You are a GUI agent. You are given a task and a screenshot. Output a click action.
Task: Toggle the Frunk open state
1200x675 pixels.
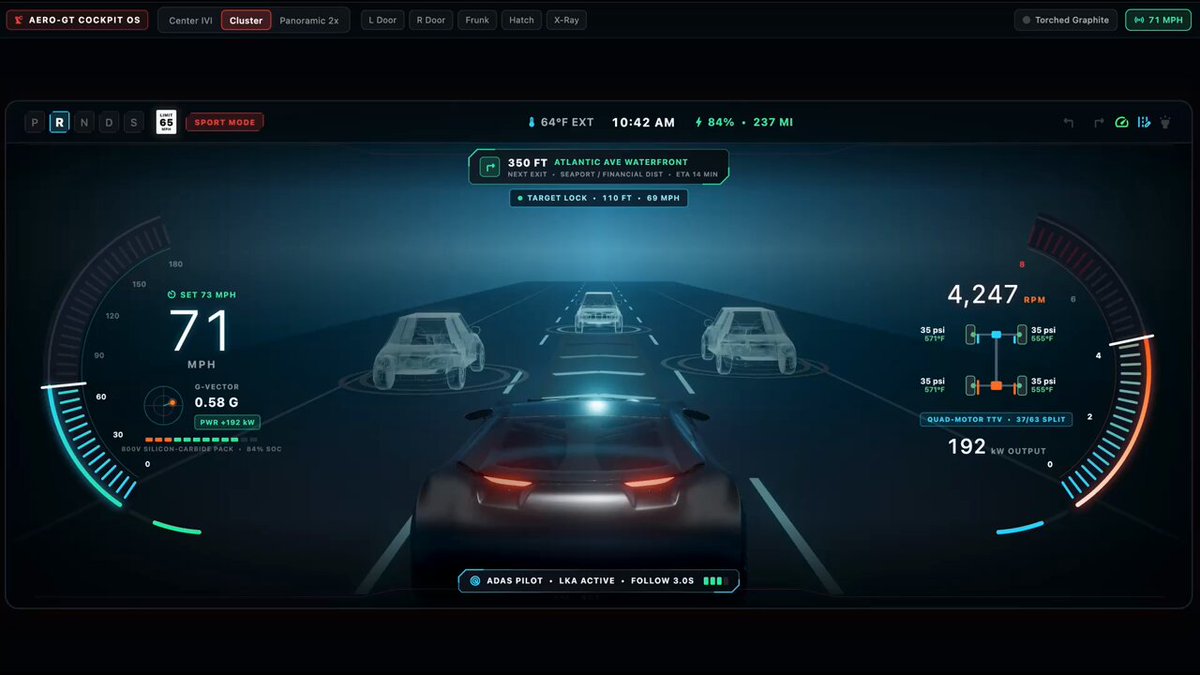tap(477, 20)
